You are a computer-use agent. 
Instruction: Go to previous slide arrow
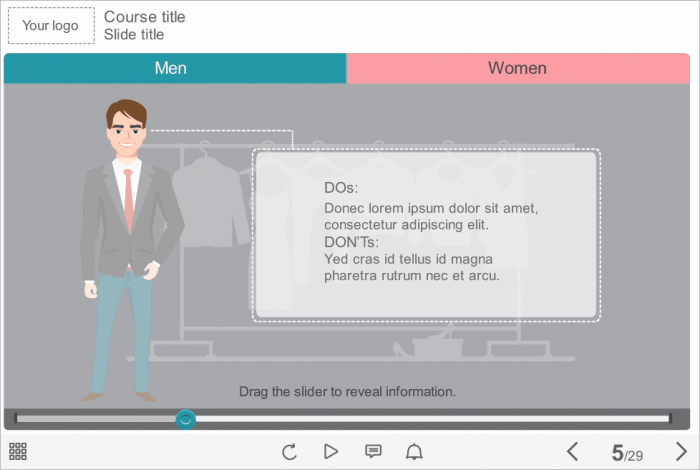573,452
